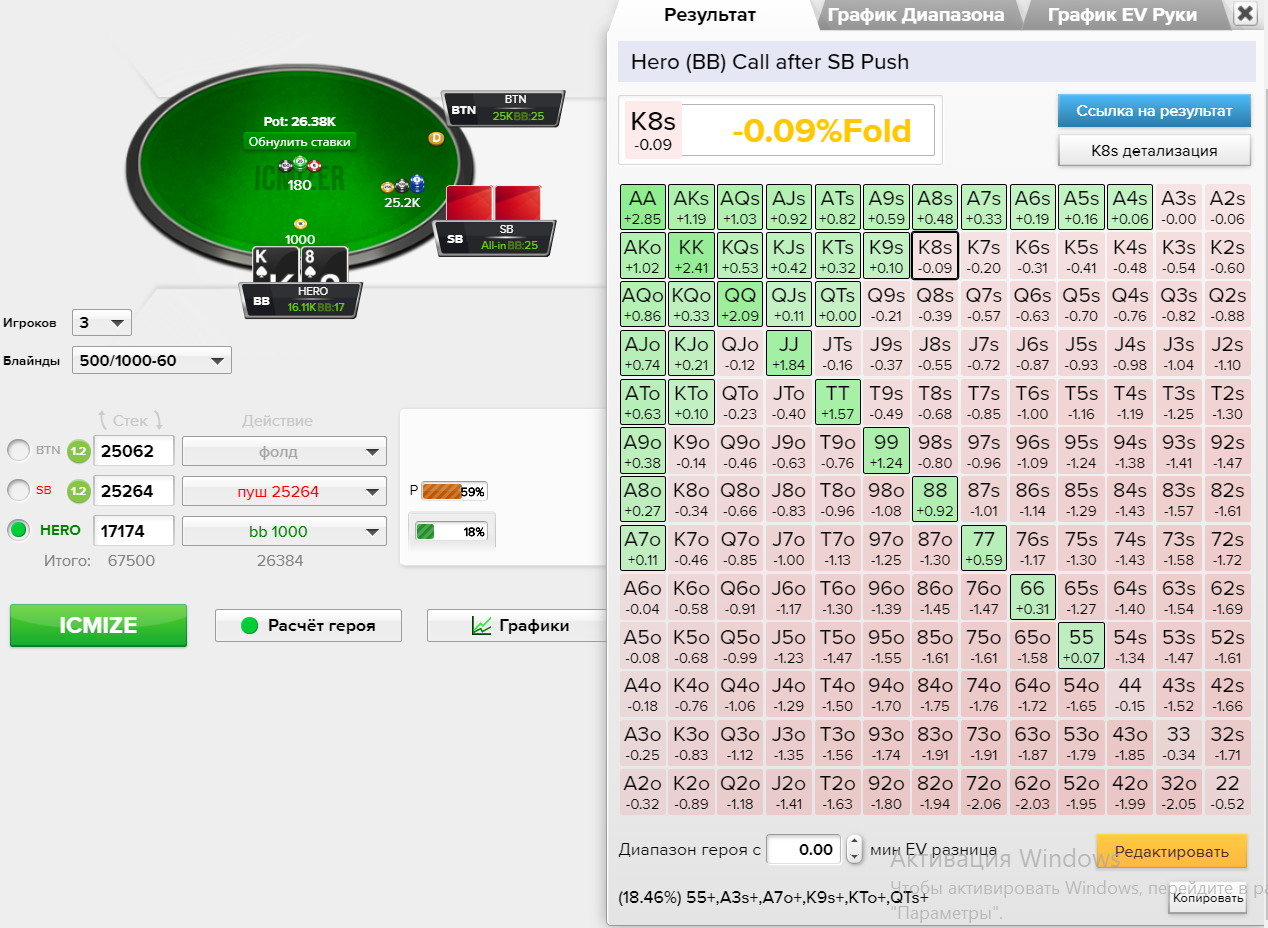This screenshot has height=928, width=1268.
Task: Click the call range 18% bar
Action: pyautogui.click(x=451, y=532)
